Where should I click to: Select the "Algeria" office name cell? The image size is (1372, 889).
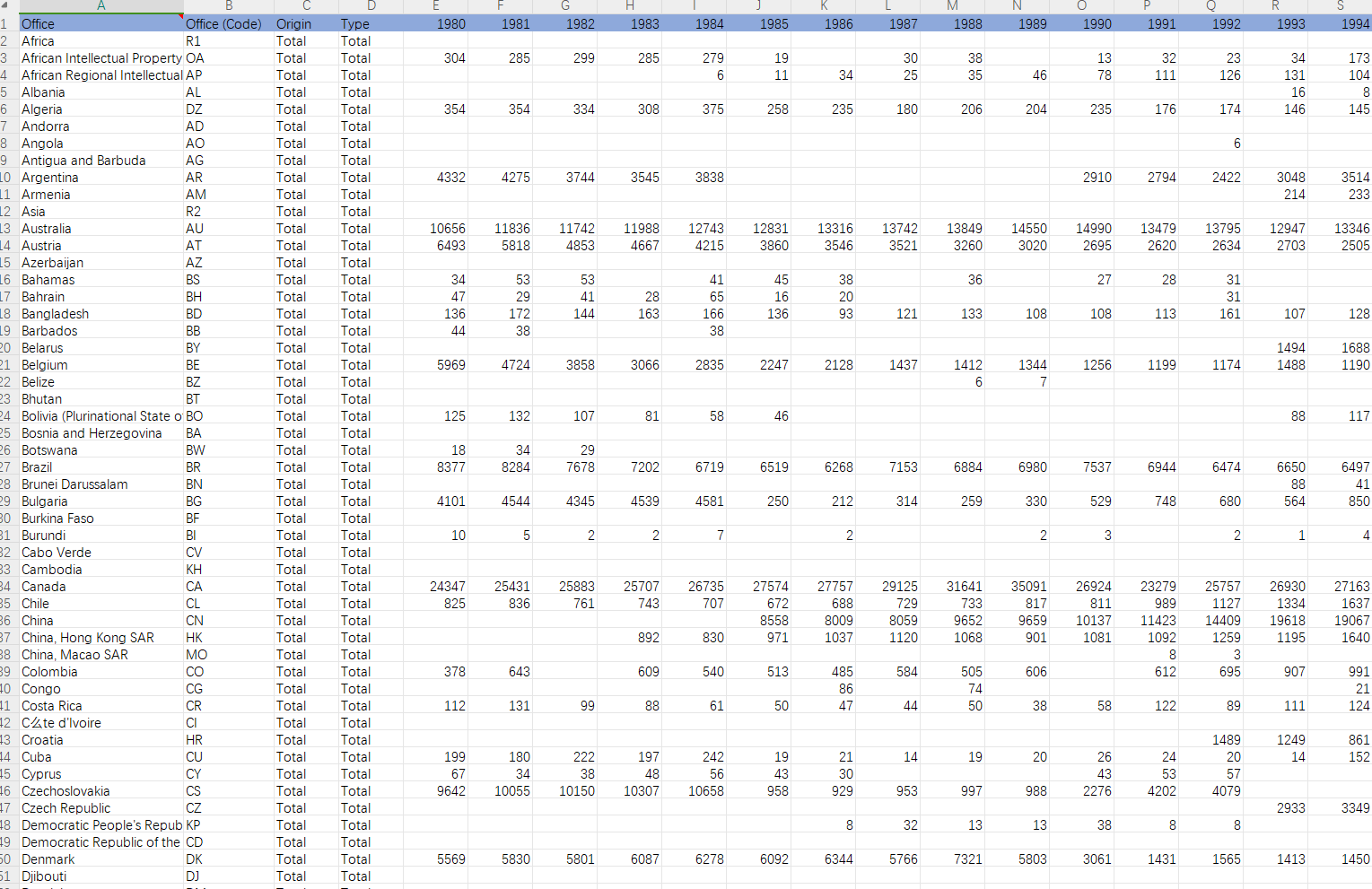(x=101, y=109)
